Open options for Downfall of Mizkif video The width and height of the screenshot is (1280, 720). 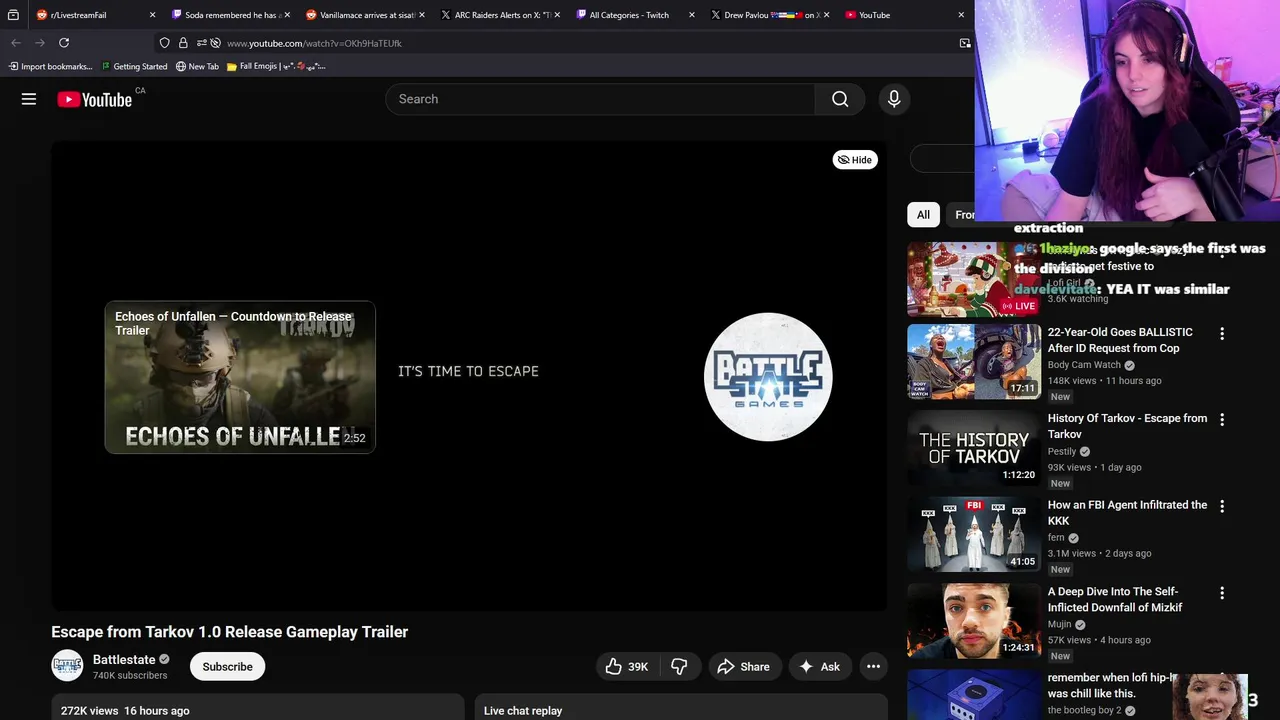(1221, 592)
